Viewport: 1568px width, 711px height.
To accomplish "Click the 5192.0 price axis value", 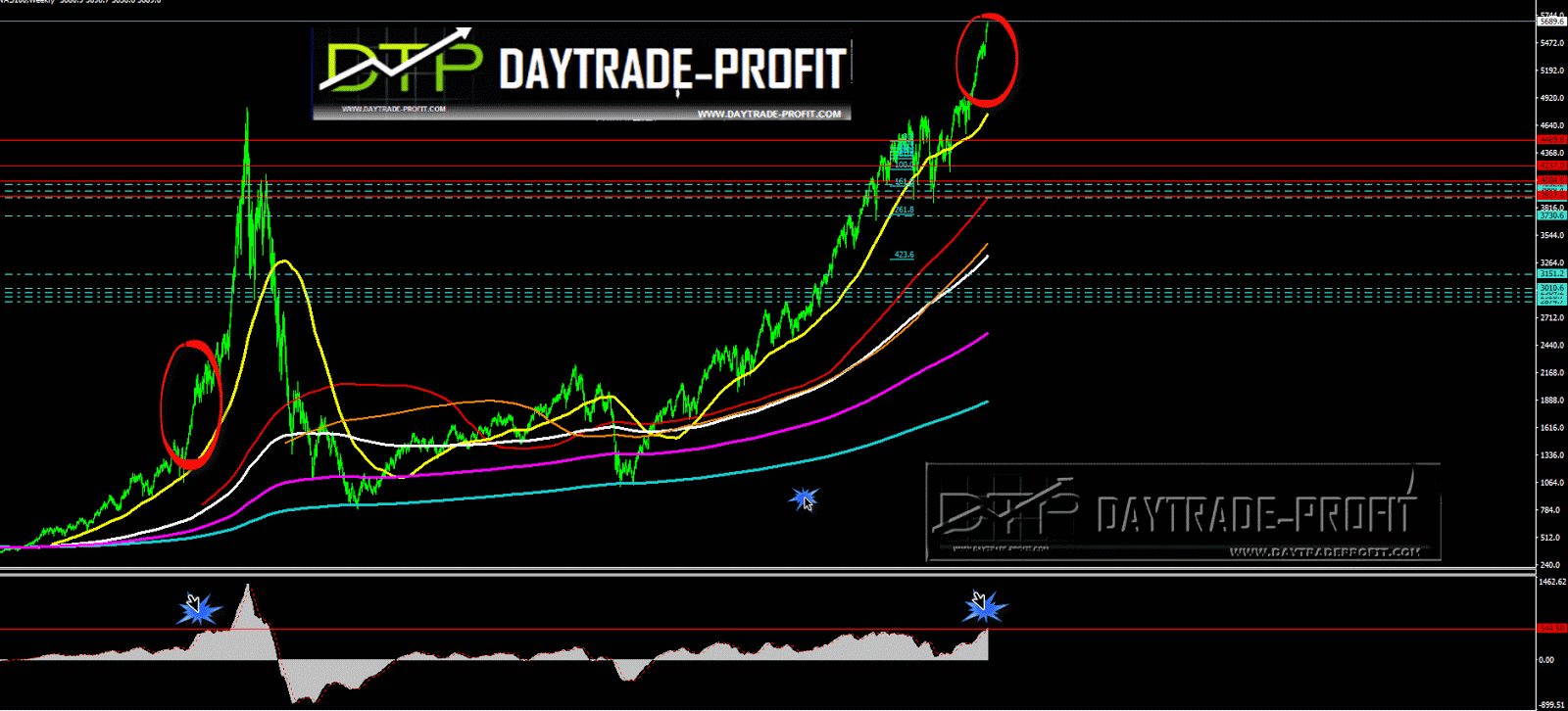I will (1551, 71).
